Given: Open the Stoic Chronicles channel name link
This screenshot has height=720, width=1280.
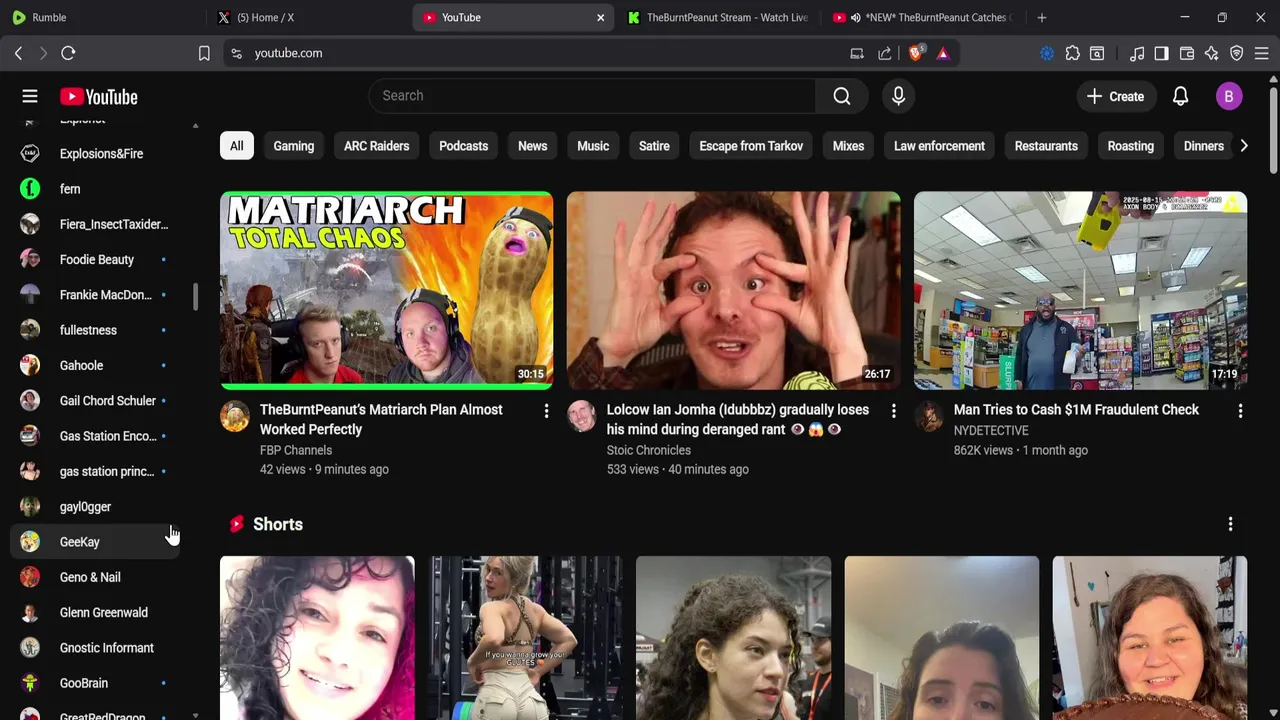Looking at the screenshot, I should coord(649,450).
